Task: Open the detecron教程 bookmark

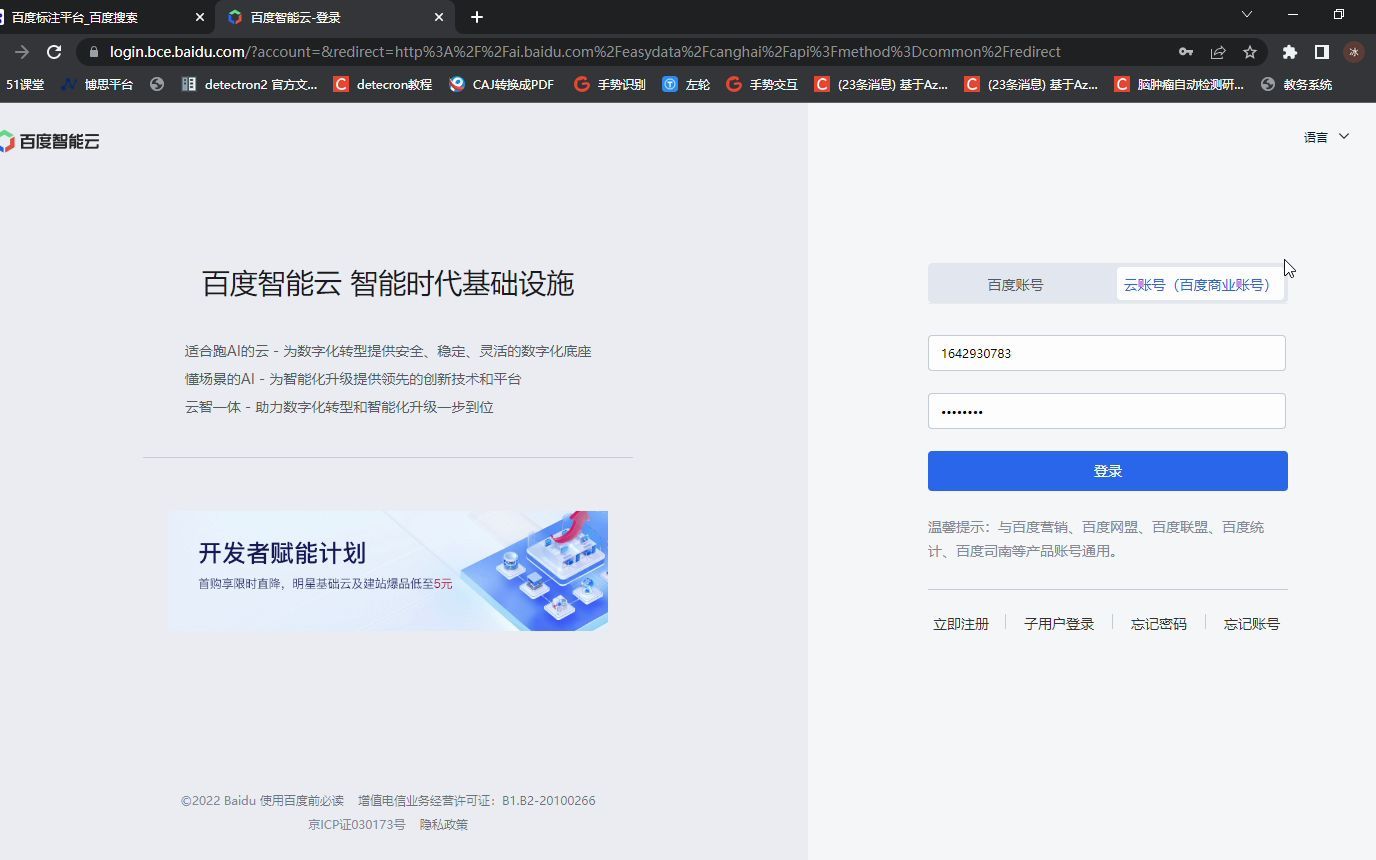Action: [383, 85]
